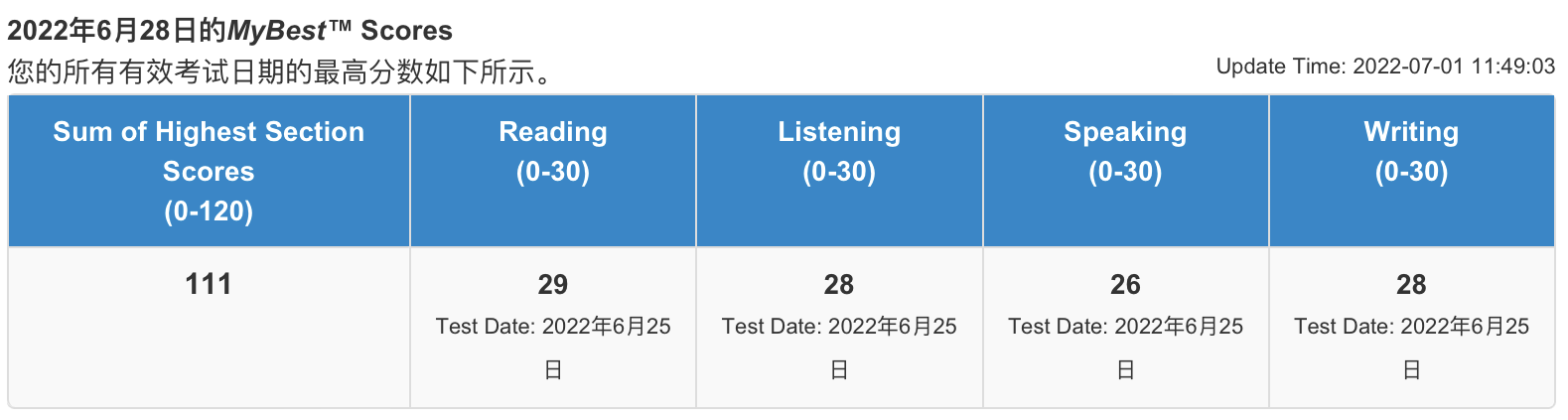This screenshot has height=420, width=1568.
Task: Select the Listening score 28
Action: [x=839, y=285]
